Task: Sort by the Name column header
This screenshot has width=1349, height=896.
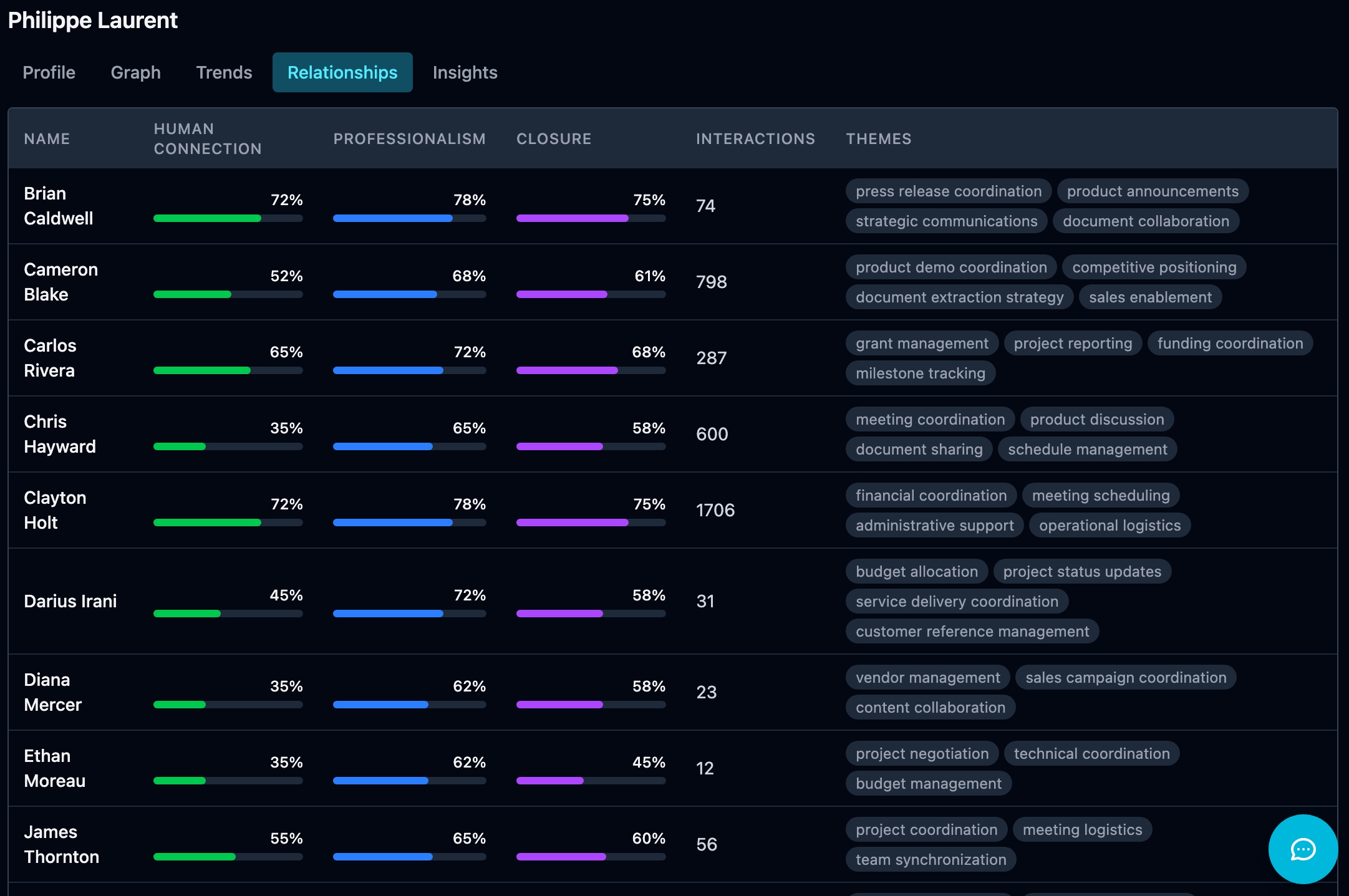Action: pos(47,138)
